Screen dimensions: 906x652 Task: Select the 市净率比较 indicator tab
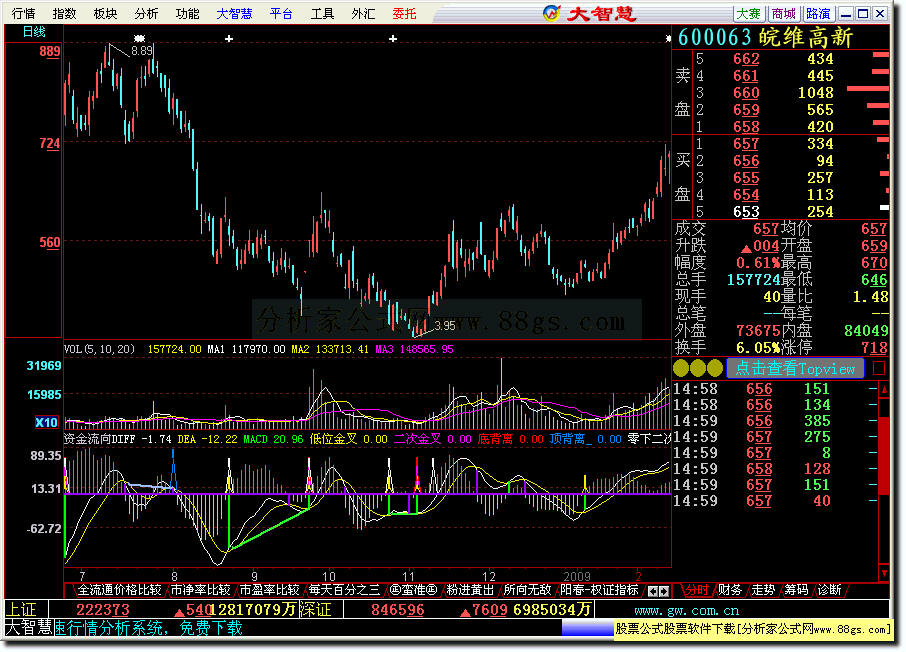click(200, 590)
